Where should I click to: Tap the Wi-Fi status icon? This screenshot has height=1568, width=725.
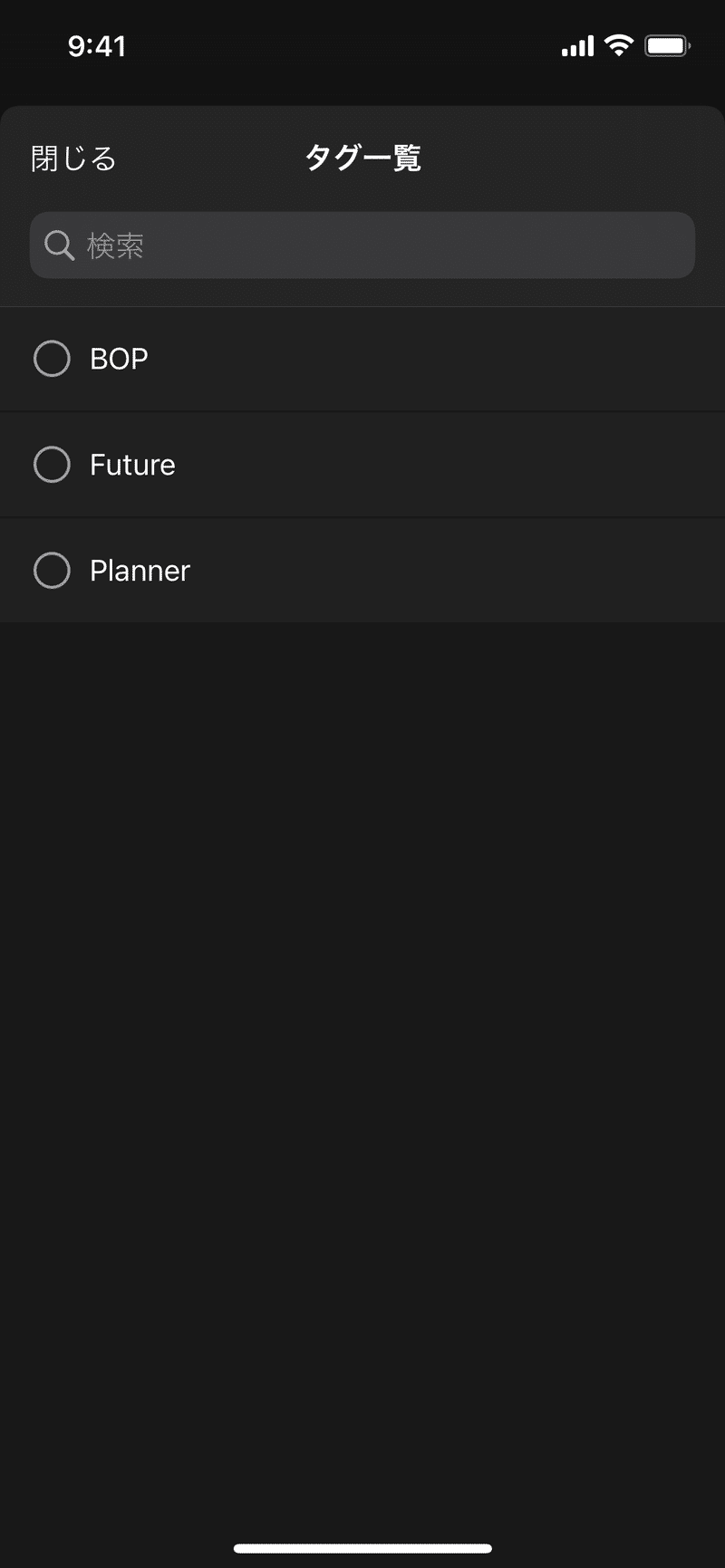(618, 45)
